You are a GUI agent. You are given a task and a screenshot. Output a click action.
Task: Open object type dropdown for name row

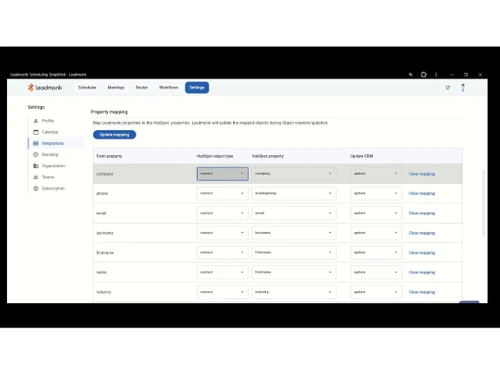[223, 272]
